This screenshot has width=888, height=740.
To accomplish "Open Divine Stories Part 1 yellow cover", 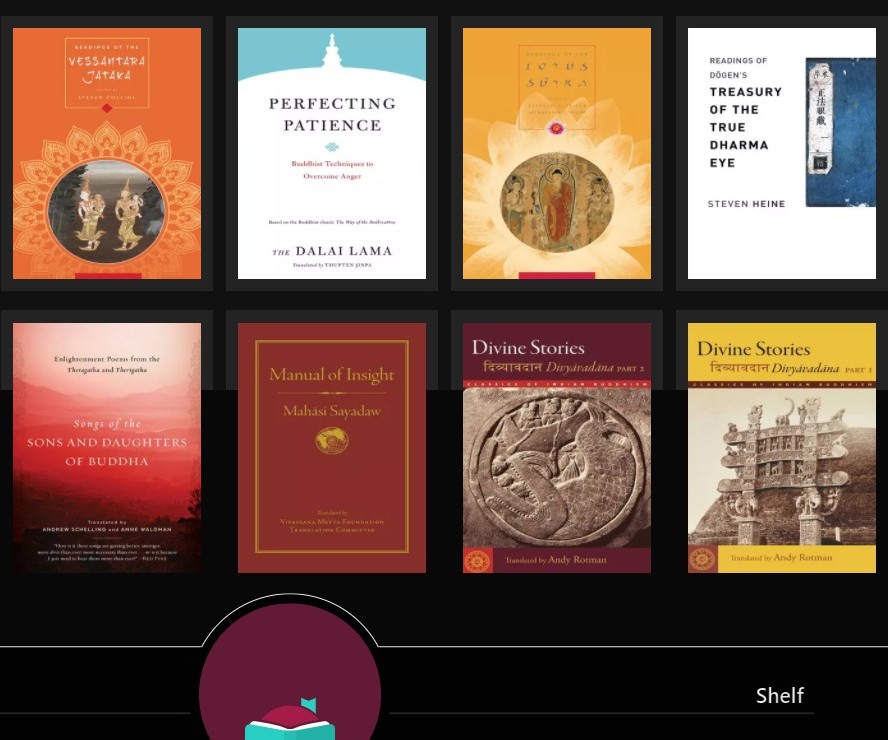I will click(782, 448).
